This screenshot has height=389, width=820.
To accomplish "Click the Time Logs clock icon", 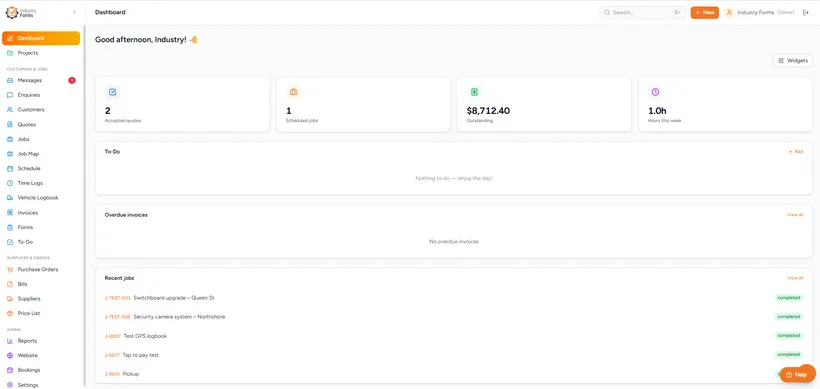I will click(x=10, y=184).
